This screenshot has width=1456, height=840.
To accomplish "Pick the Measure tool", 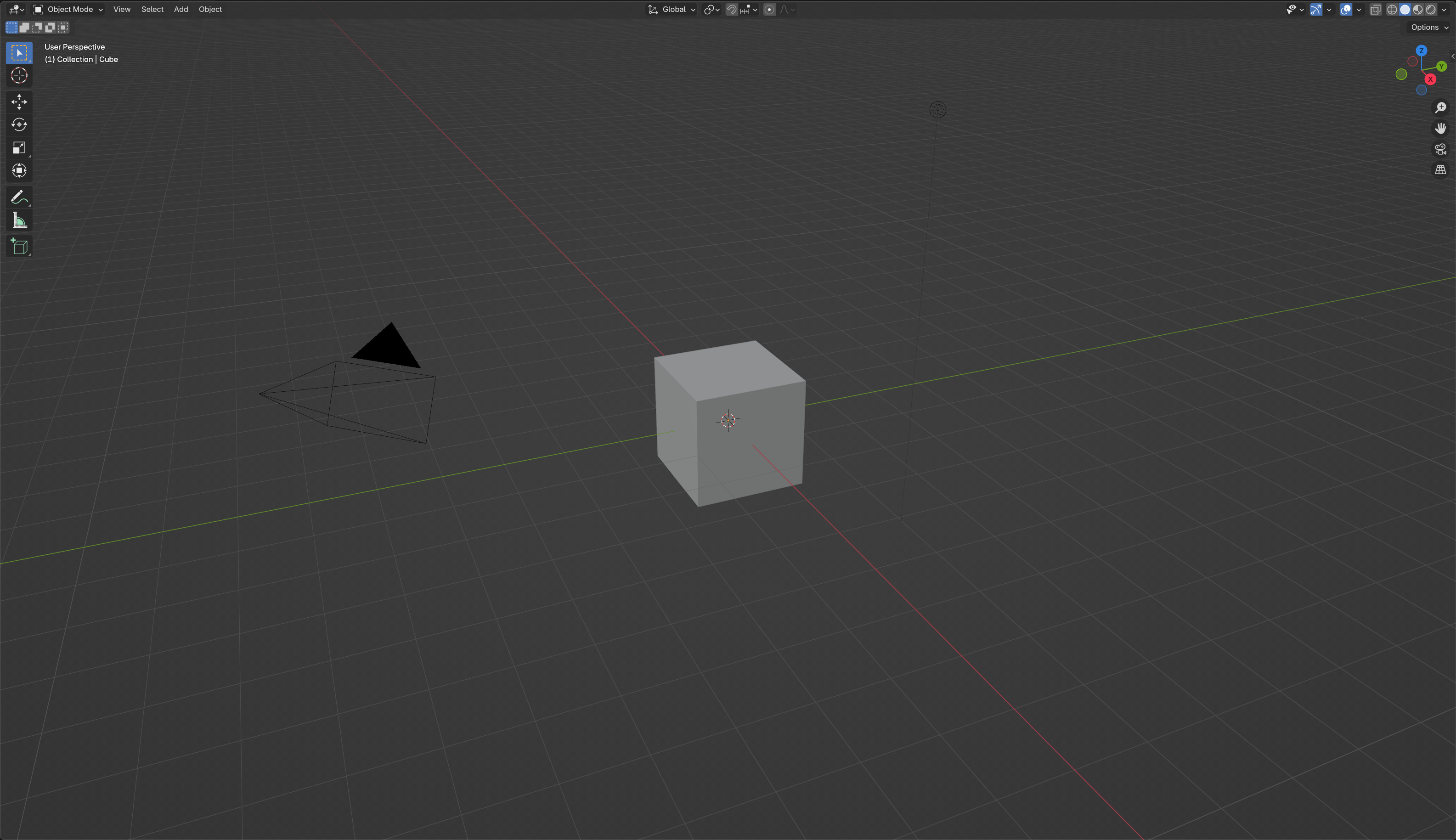I will click(x=19, y=220).
